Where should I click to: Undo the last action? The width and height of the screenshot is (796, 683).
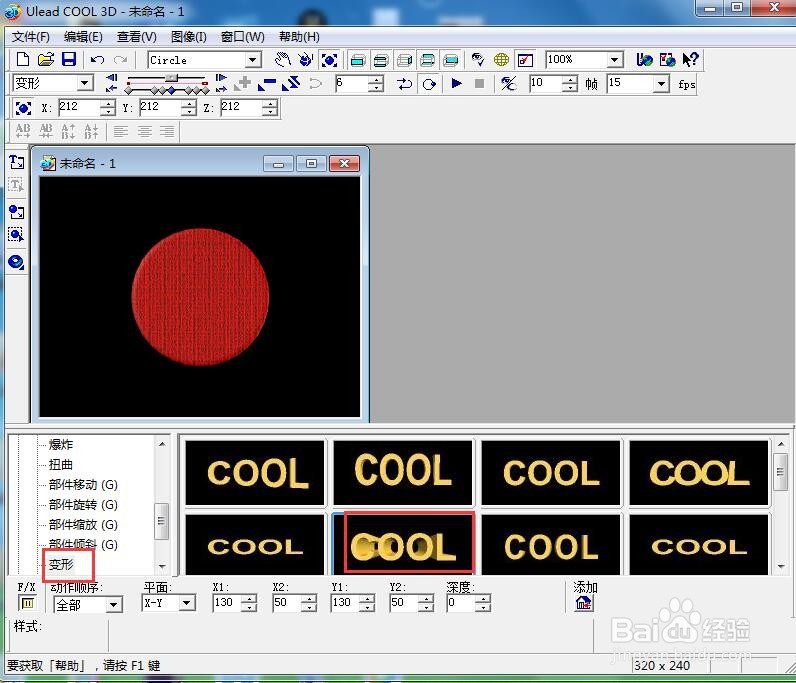click(x=97, y=60)
